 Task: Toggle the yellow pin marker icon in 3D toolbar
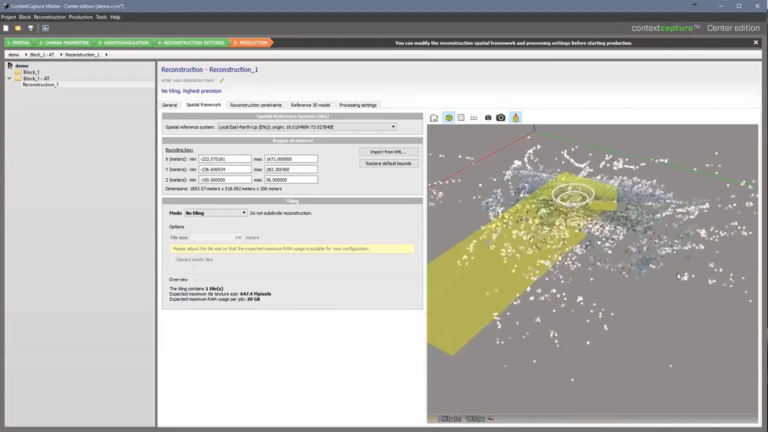(x=515, y=118)
